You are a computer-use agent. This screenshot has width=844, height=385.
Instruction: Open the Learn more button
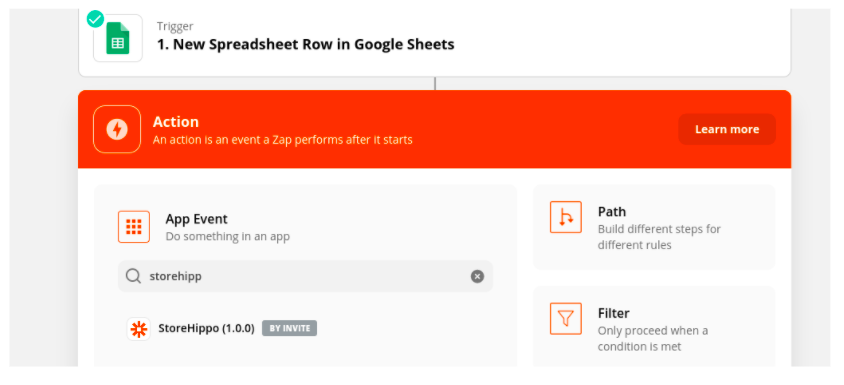click(727, 129)
